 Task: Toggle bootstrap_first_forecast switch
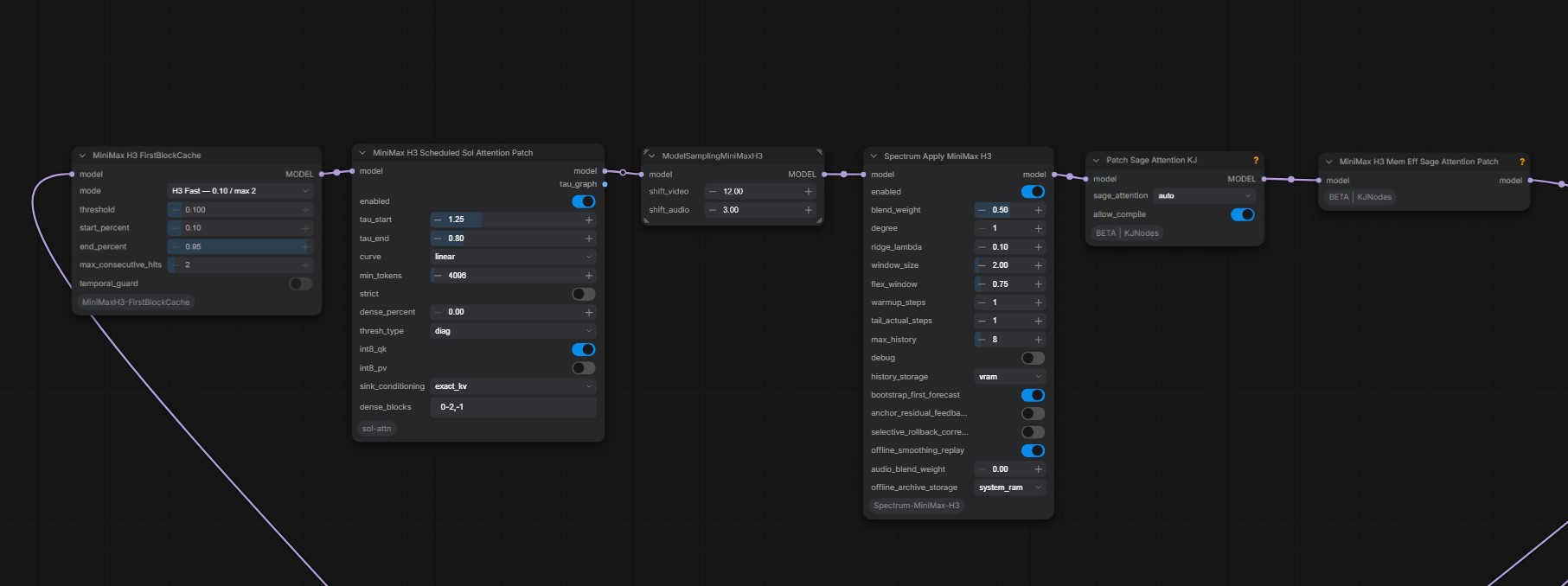click(x=1033, y=395)
